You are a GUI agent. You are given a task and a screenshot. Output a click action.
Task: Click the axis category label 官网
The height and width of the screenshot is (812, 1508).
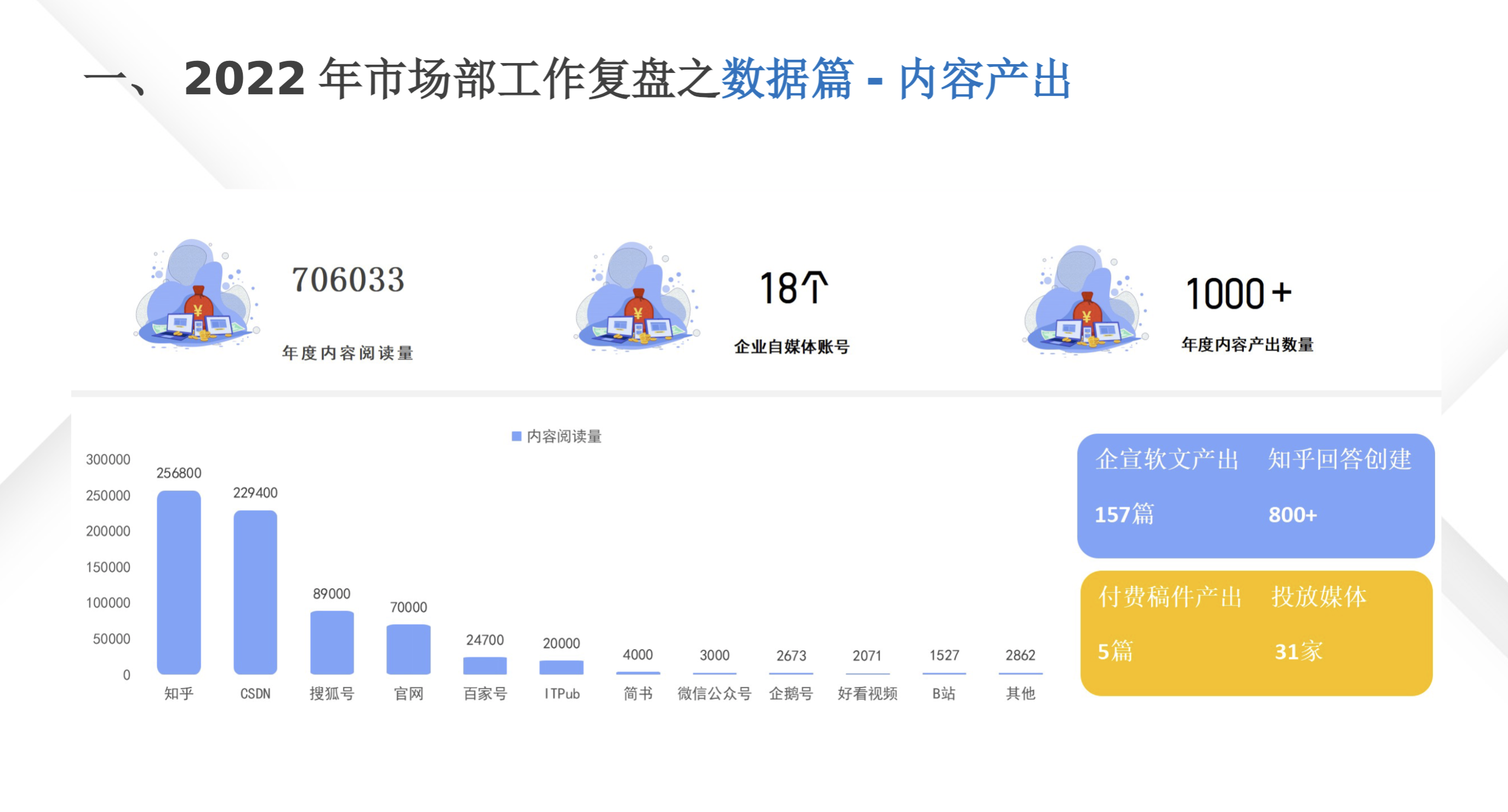(x=409, y=694)
